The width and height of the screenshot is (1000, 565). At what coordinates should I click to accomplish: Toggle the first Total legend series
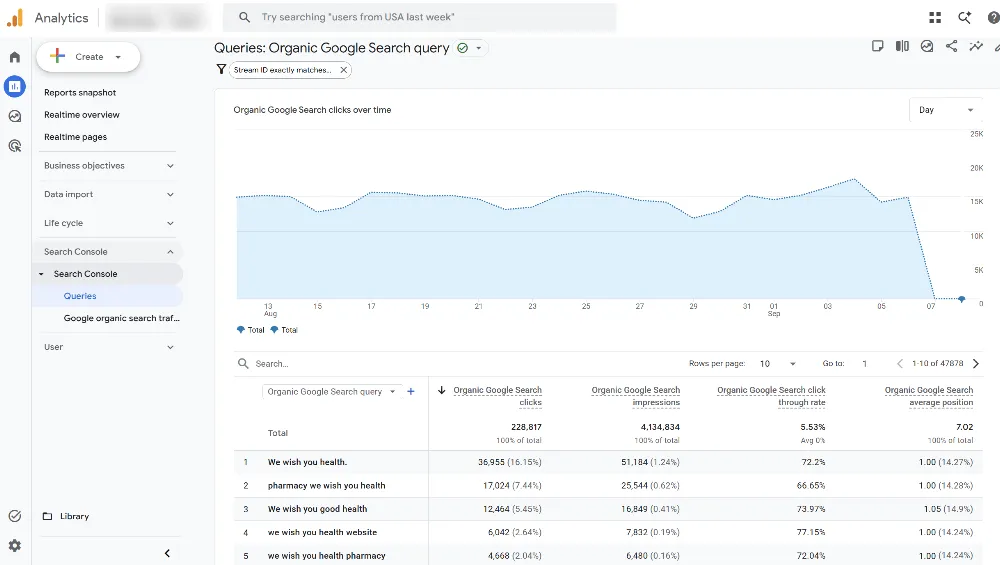pos(250,330)
